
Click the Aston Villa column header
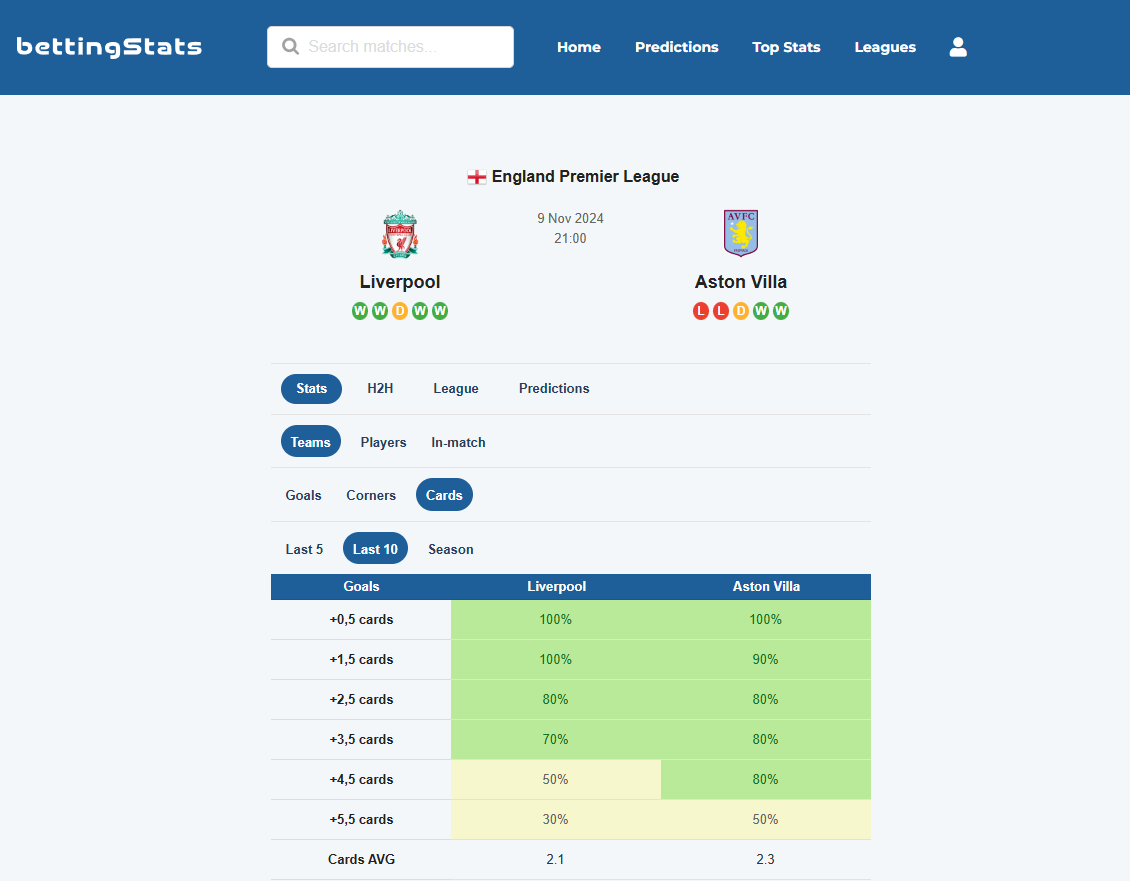tap(766, 587)
